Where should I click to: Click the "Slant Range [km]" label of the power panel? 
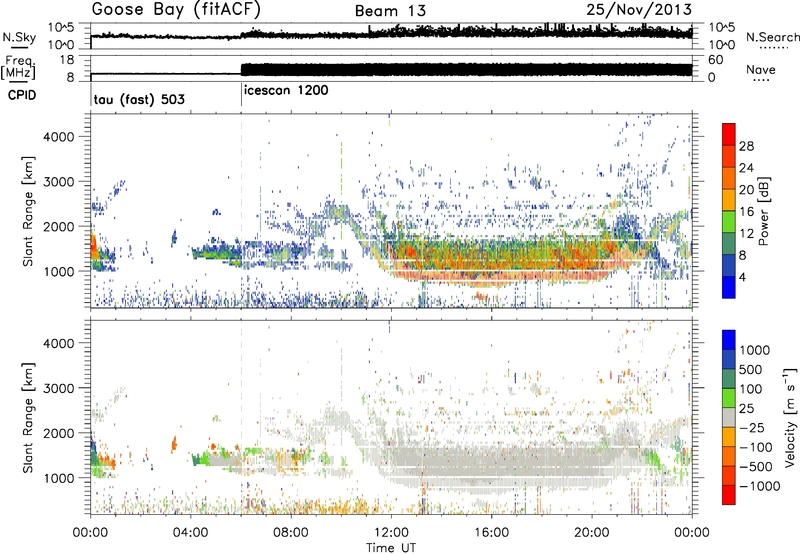[x=28, y=211]
